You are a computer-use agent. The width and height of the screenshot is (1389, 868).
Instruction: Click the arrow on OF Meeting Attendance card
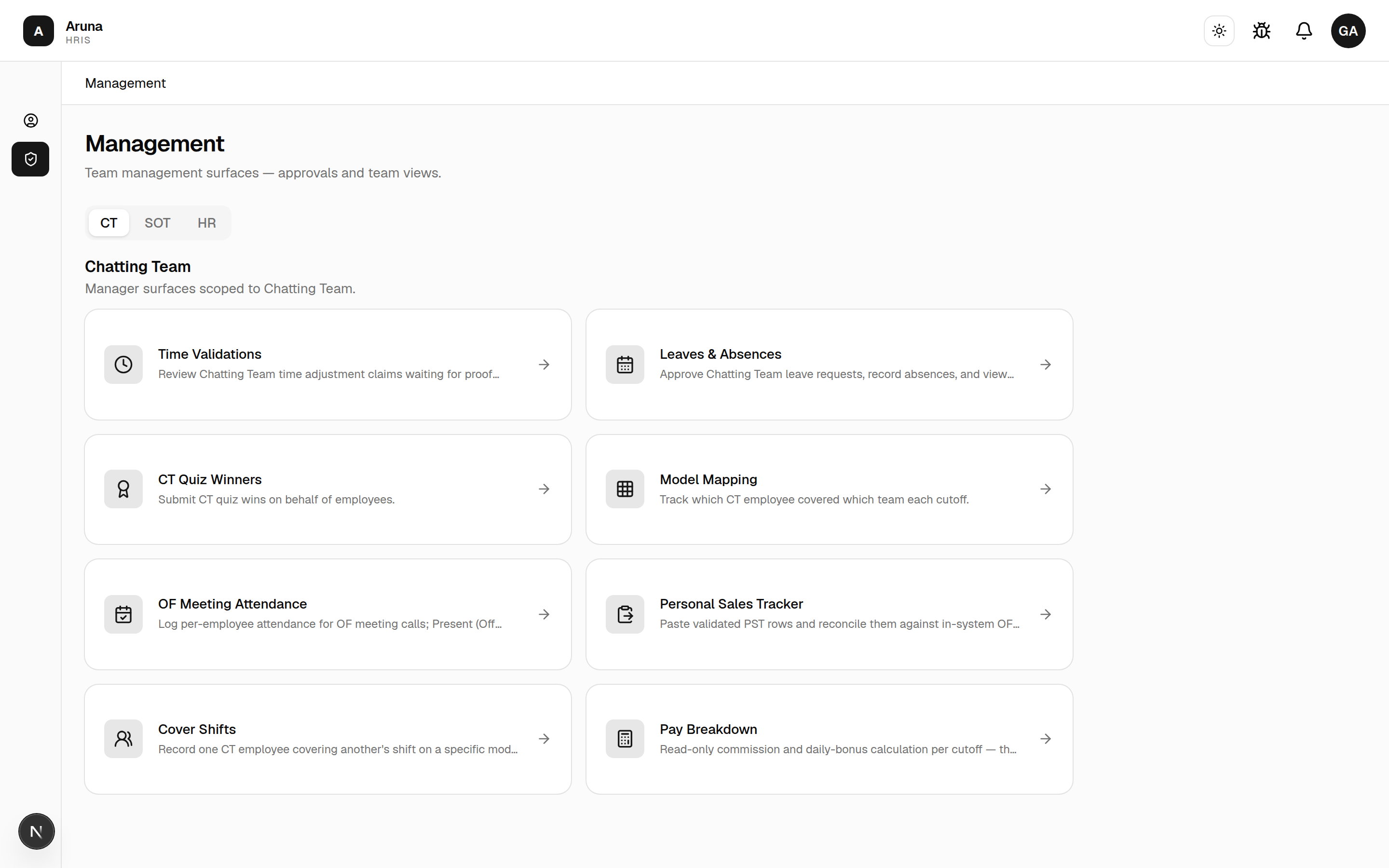[x=544, y=614]
